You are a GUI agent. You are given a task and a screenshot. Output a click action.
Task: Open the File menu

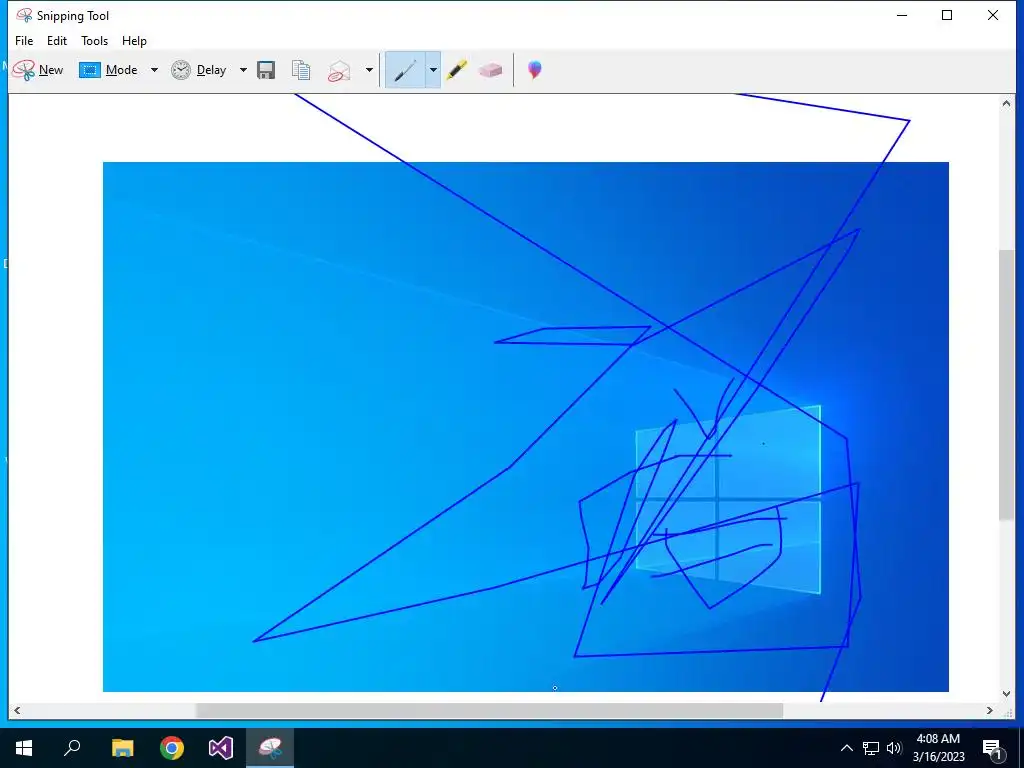[x=24, y=40]
